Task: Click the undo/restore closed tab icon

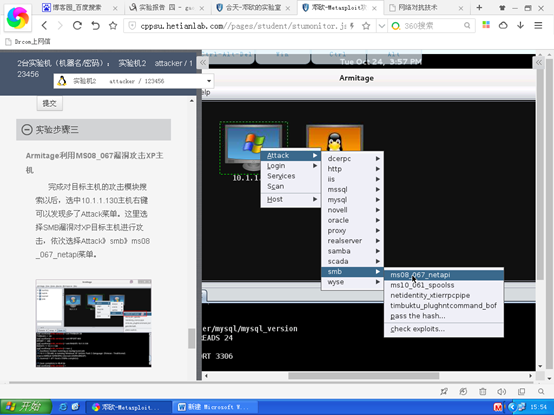Action: tap(95, 25)
